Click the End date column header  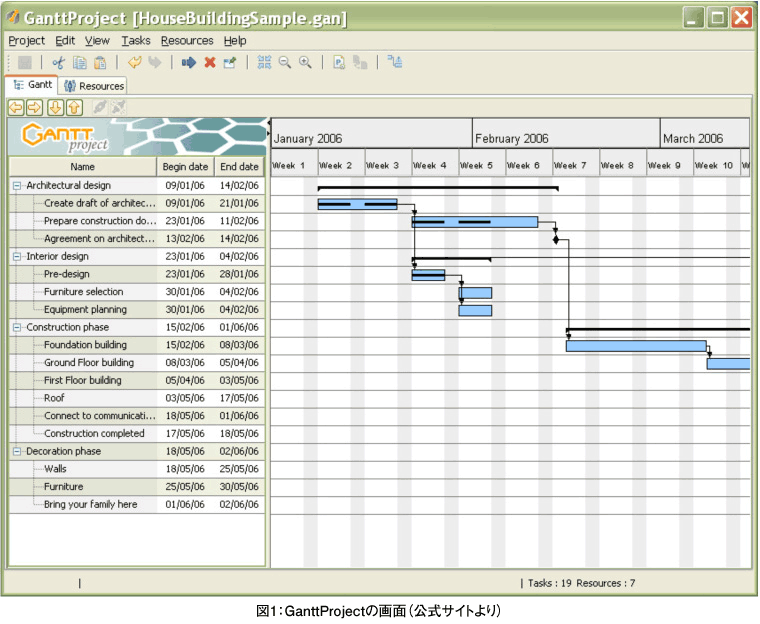point(239,167)
